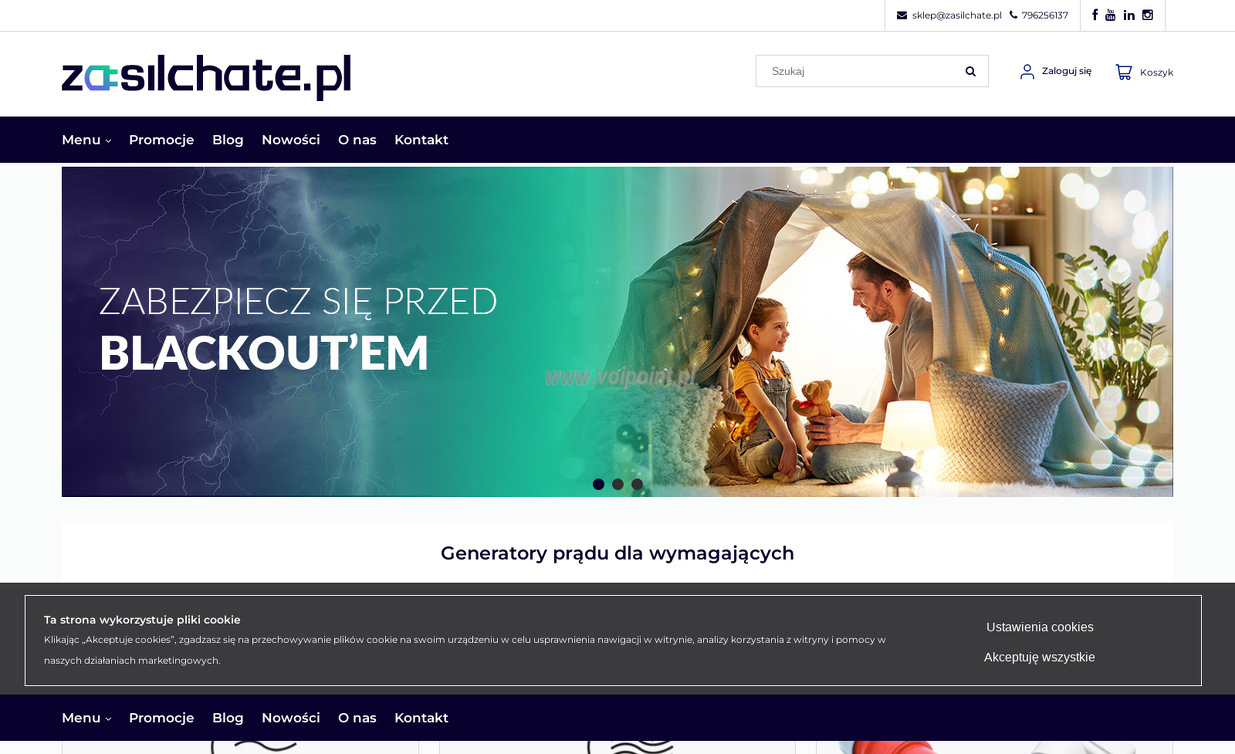Open Ustawienia cookies settings
1235x754 pixels.
point(1040,627)
